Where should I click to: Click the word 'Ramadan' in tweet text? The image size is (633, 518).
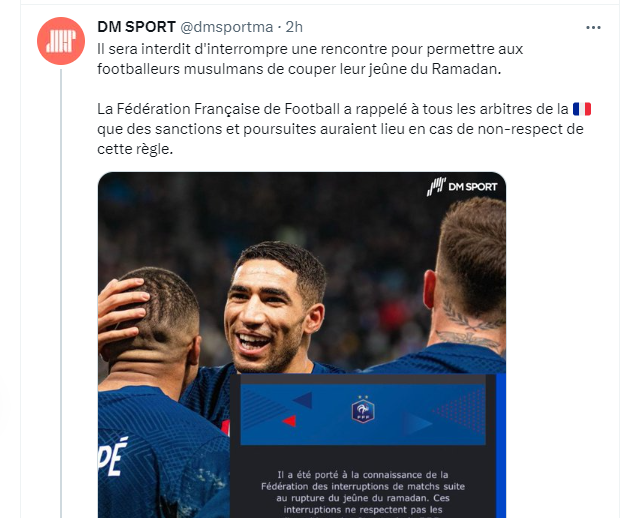(464, 69)
